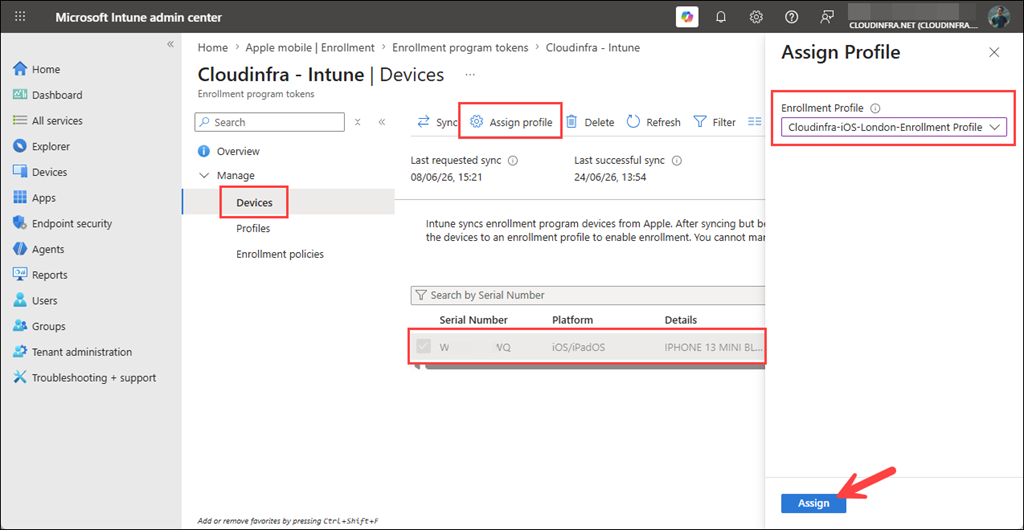This screenshot has height=530, width=1024.
Task: Collapse the Manage section
Action: pos(204,176)
